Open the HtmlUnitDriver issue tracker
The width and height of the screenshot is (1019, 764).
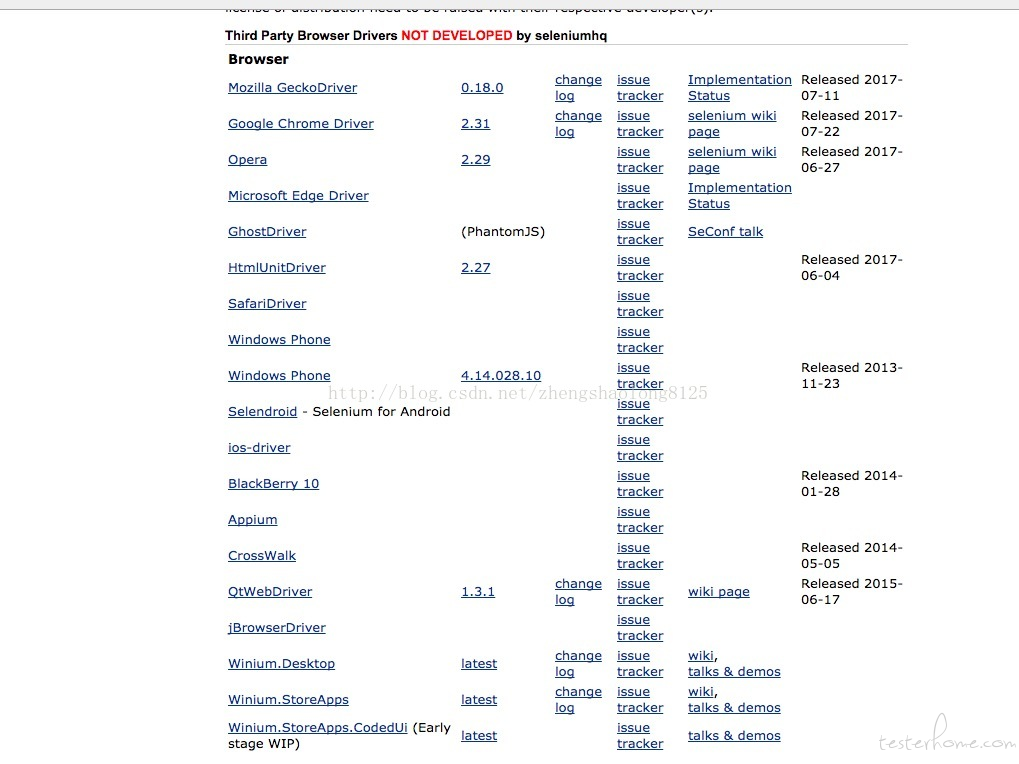640,268
